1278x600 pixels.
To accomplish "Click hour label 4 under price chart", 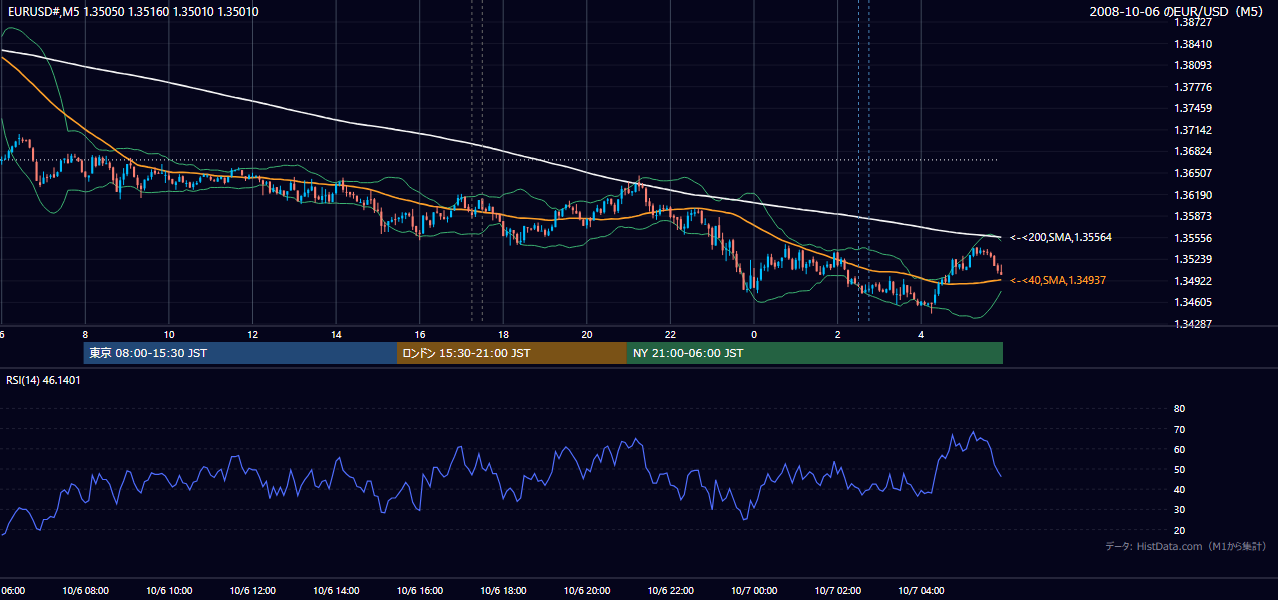I will point(921,334).
